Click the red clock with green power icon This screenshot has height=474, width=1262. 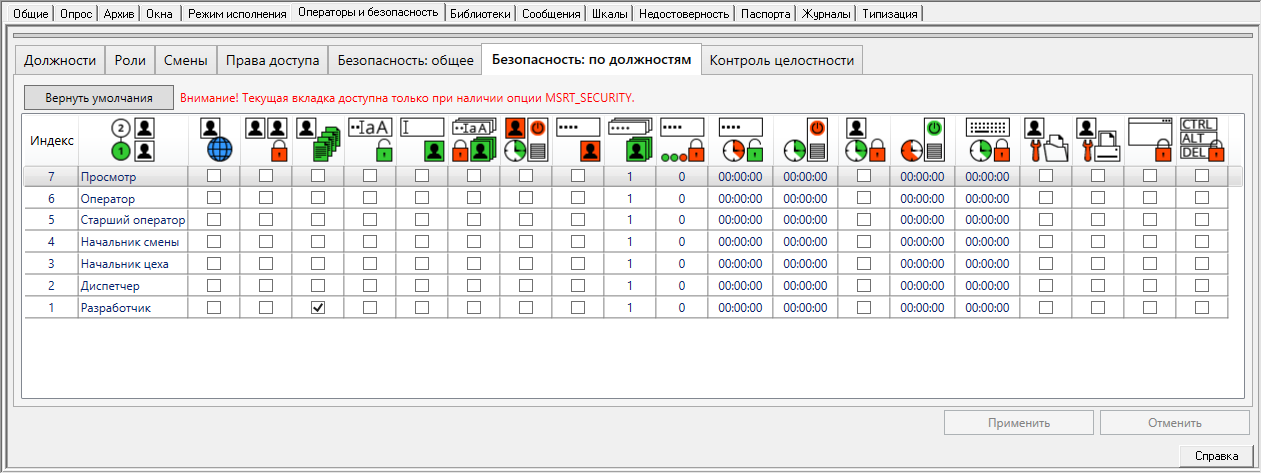click(923, 140)
